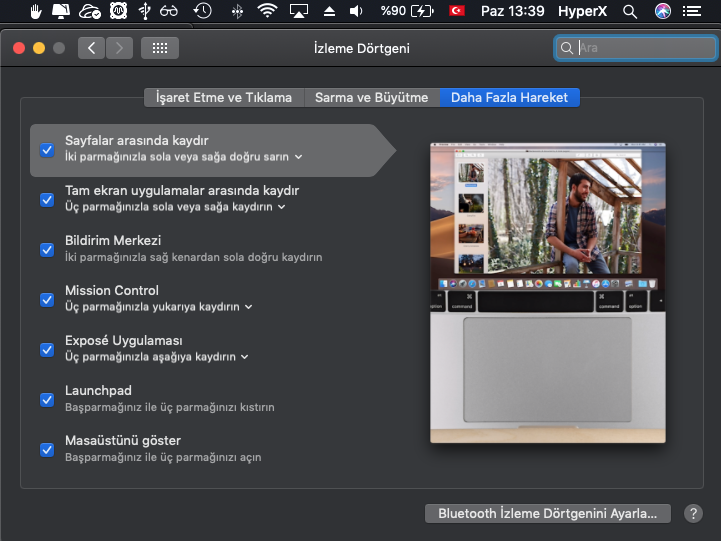Toggle the Masaüstünü göster checkbox
721x541 pixels.
pyautogui.click(x=47, y=449)
